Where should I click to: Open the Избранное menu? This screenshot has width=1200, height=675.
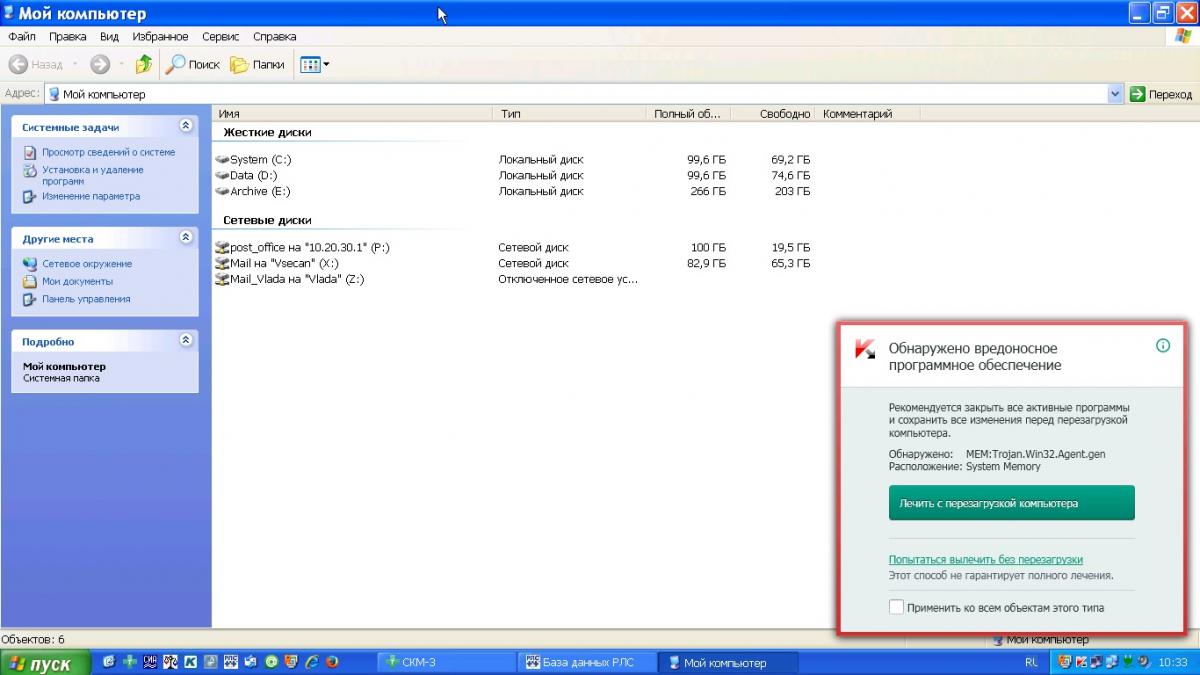pyautogui.click(x=160, y=37)
